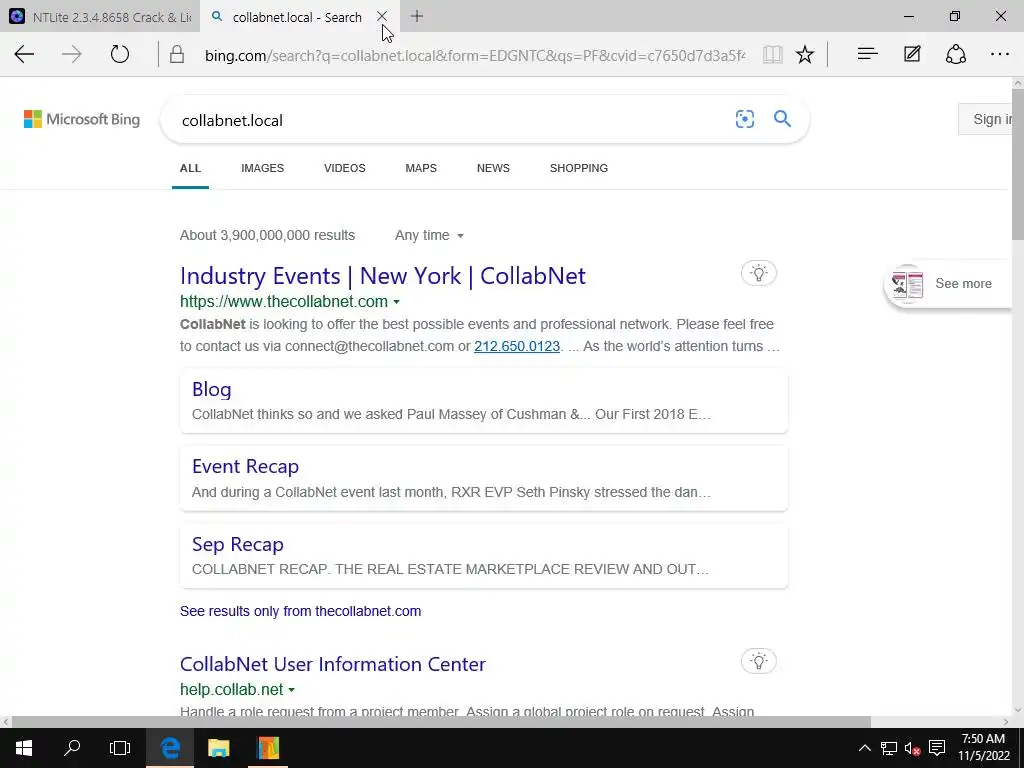Click the network icon in system tray

[888, 748]
